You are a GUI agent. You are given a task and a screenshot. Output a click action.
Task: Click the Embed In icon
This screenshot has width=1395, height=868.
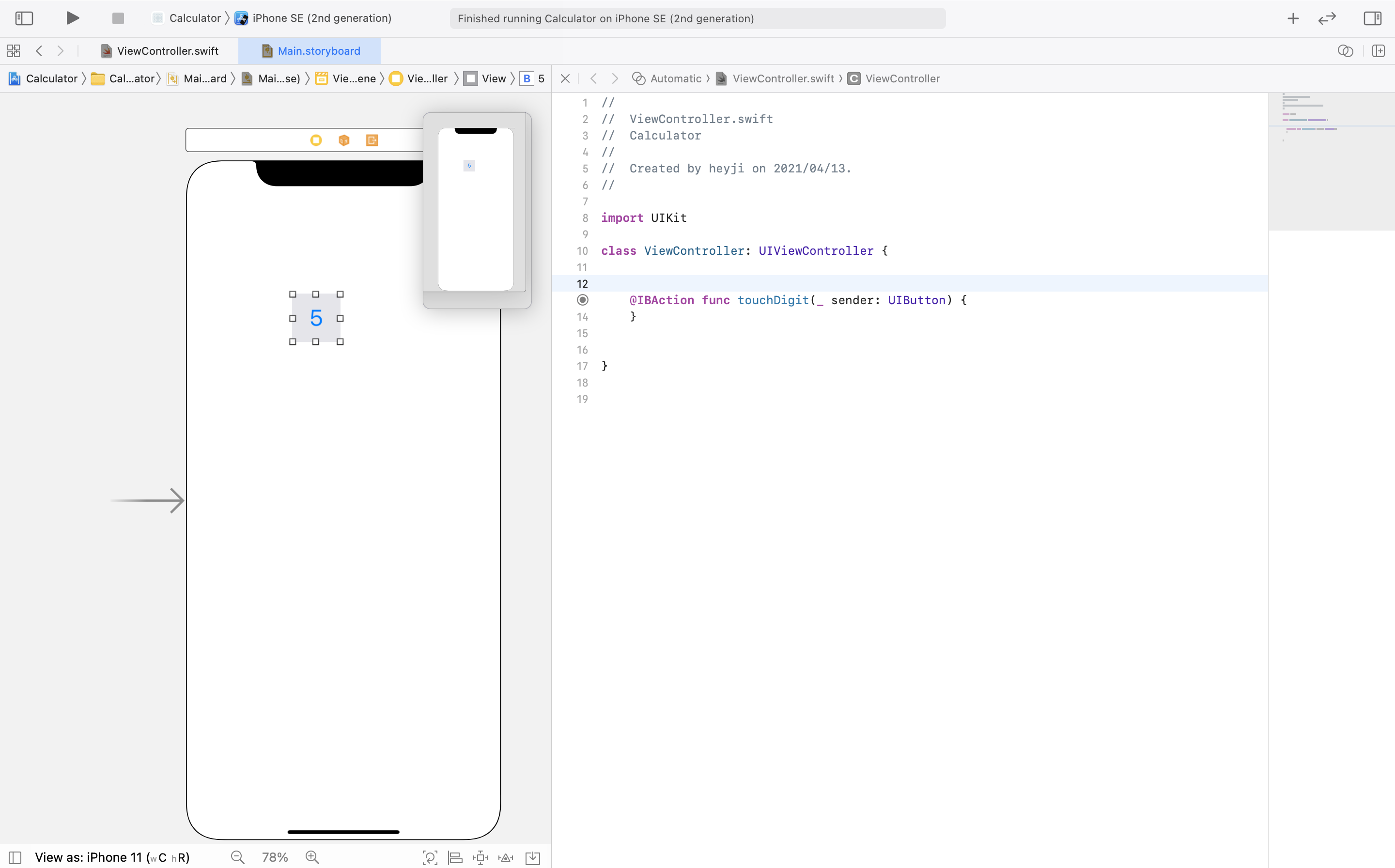533,857
